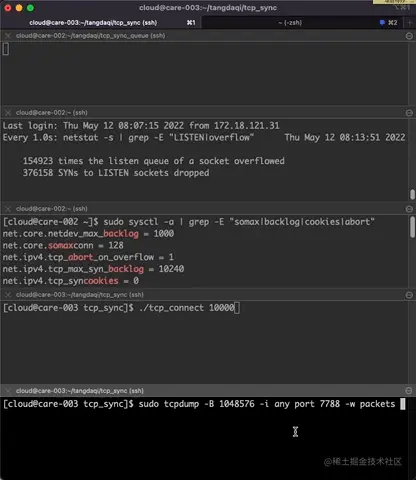
Task: Close the sysctl pane using its X icon
Action: 8,209
